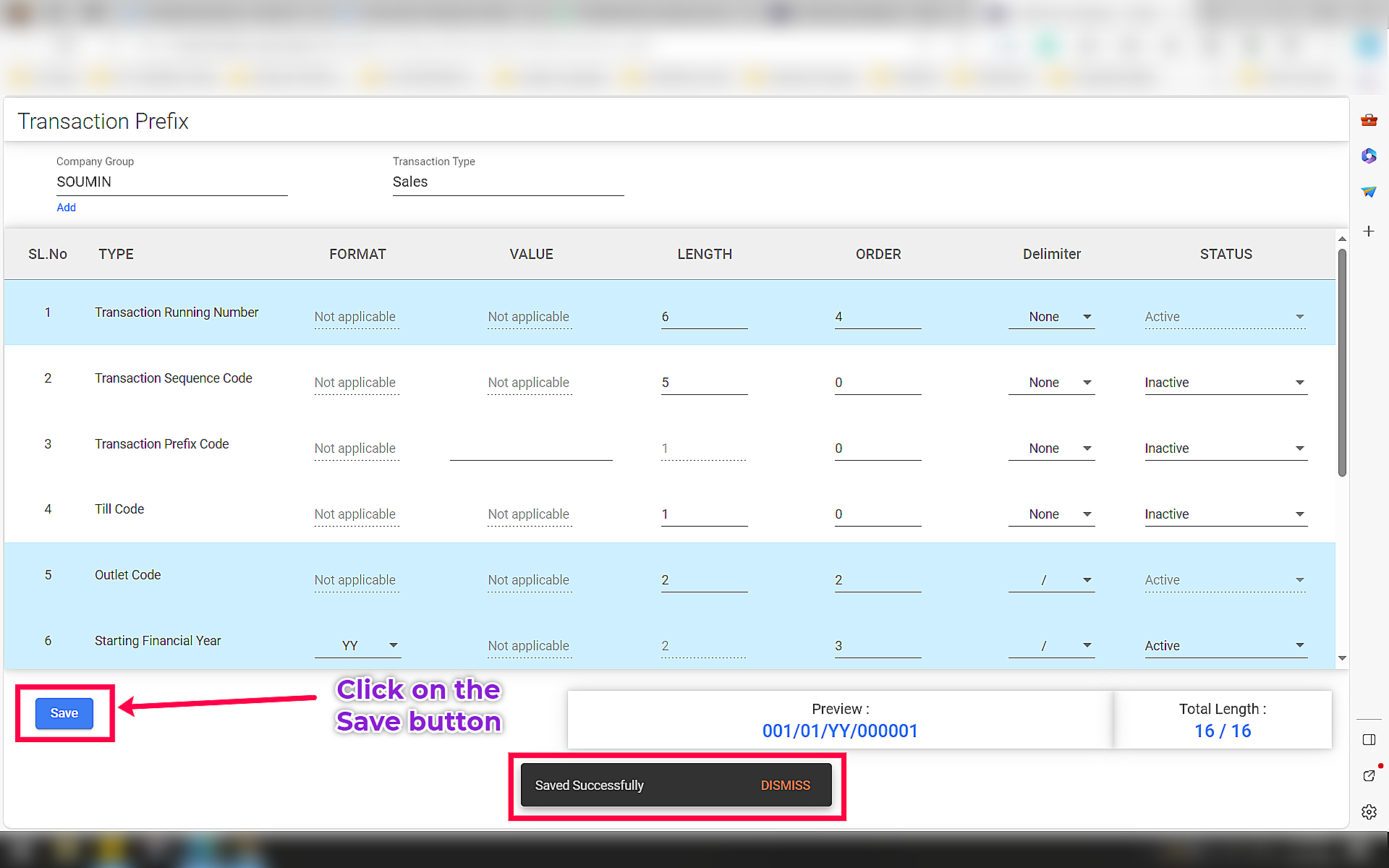Expand format YY dropdown for Financial Year
1389x868 pixels.
tap(358, 645)
